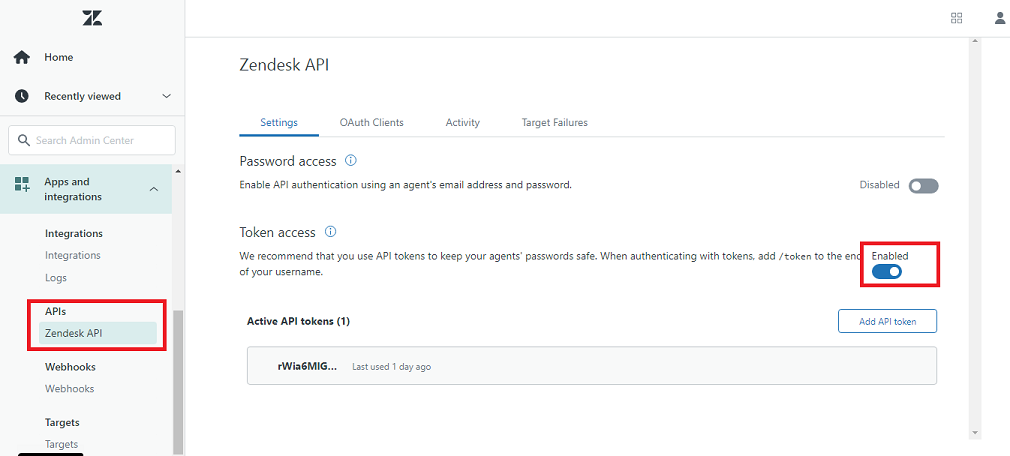The width and height of the screenshot is (1010, 456).
Task: Open Logs under Integrations
Action: [56, 278]
